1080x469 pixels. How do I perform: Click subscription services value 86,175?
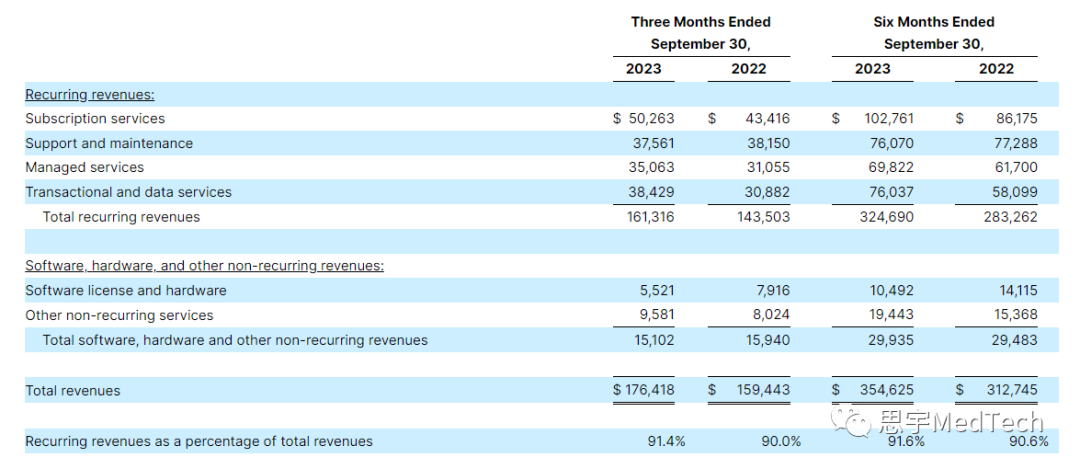(1015, 118)
